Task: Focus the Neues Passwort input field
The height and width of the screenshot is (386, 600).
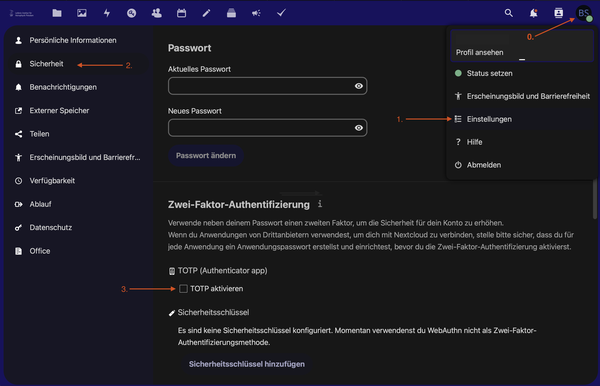Action: 267,128
